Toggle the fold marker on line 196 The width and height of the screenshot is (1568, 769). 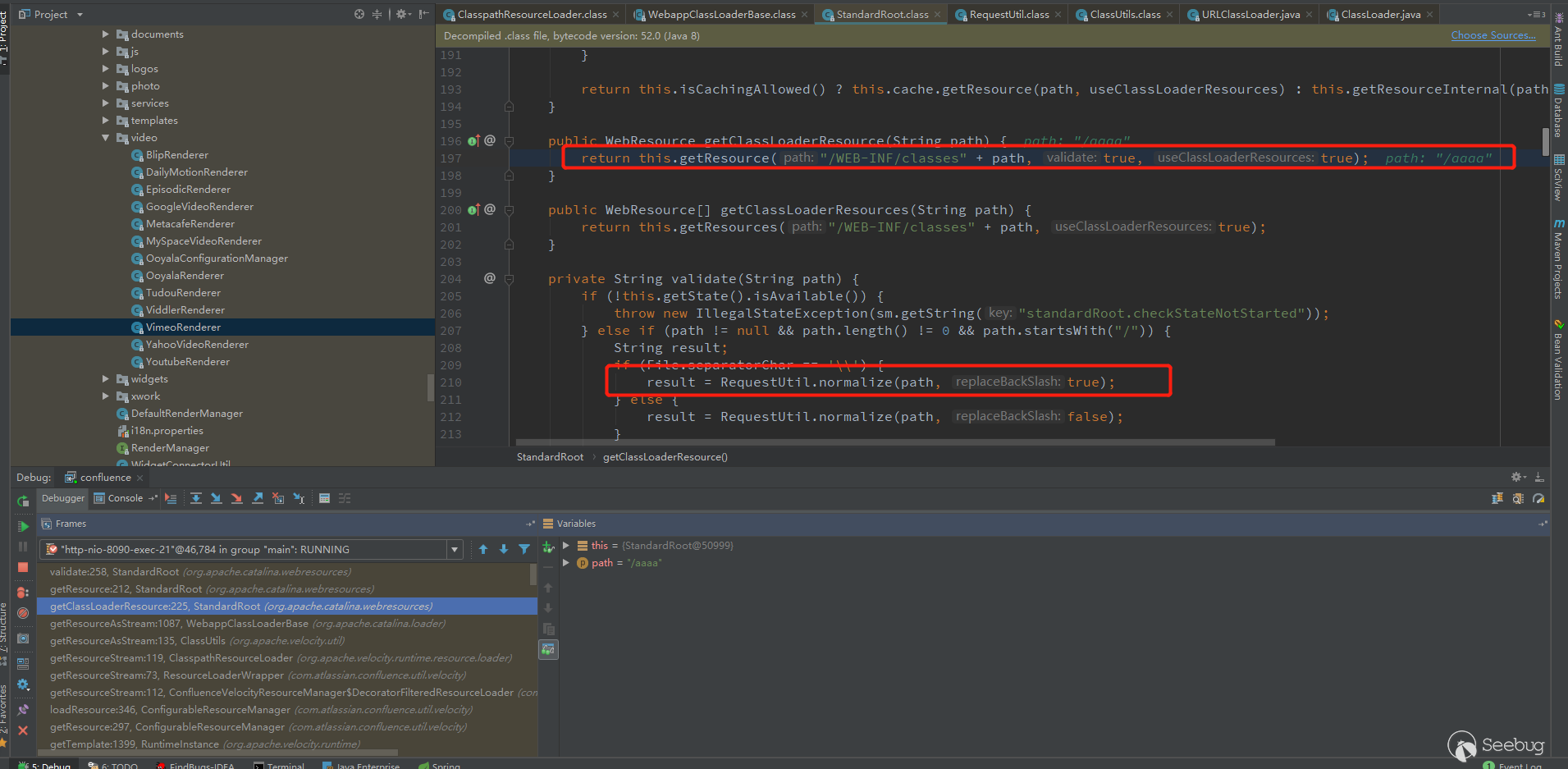tap(509, 141)
